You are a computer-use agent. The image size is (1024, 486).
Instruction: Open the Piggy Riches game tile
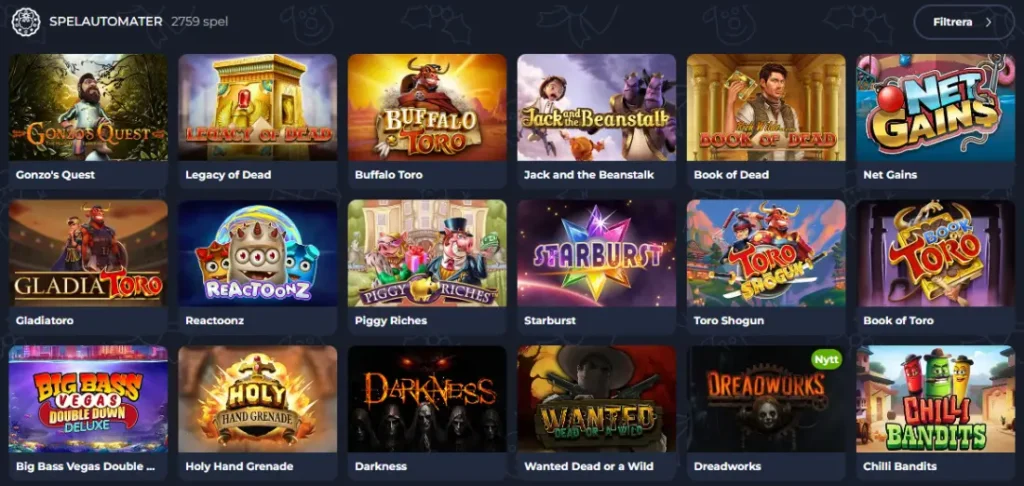(427, 267)
